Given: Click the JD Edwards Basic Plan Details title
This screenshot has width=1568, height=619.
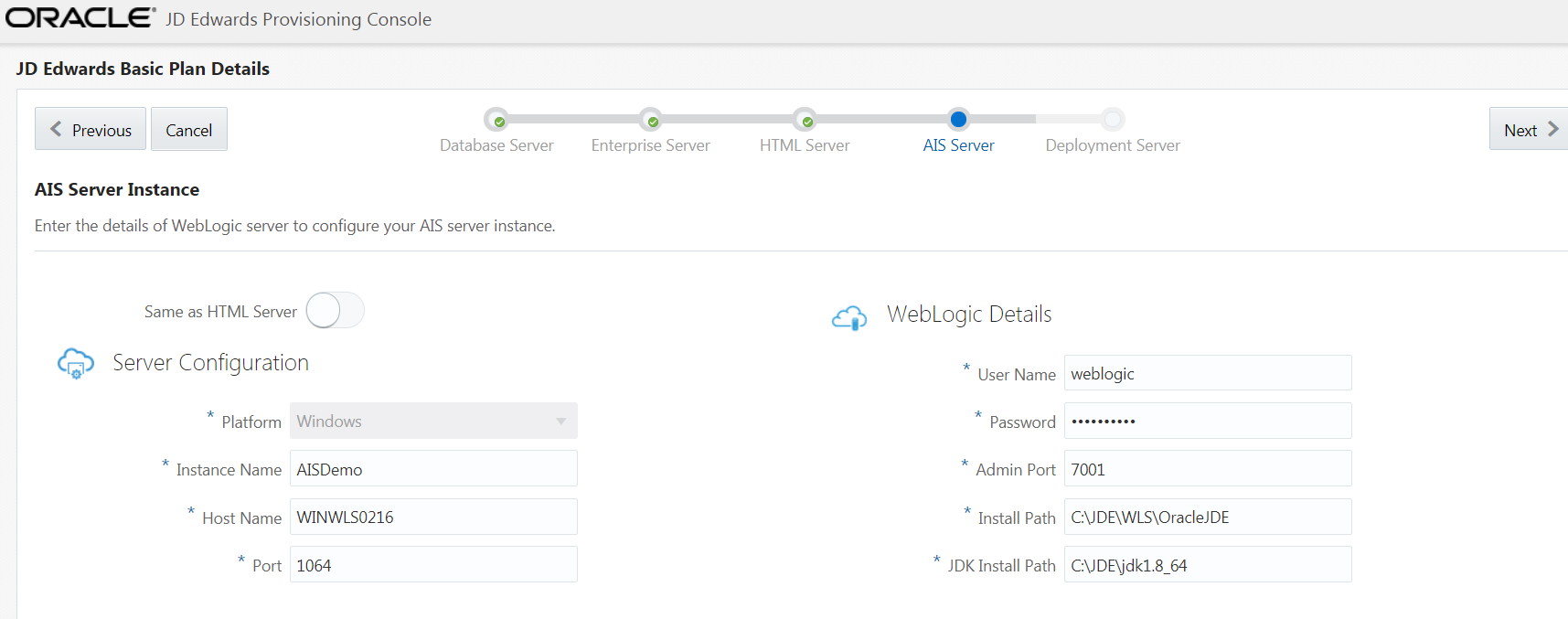Looking at the screenshot, I should tap(143, 69).
